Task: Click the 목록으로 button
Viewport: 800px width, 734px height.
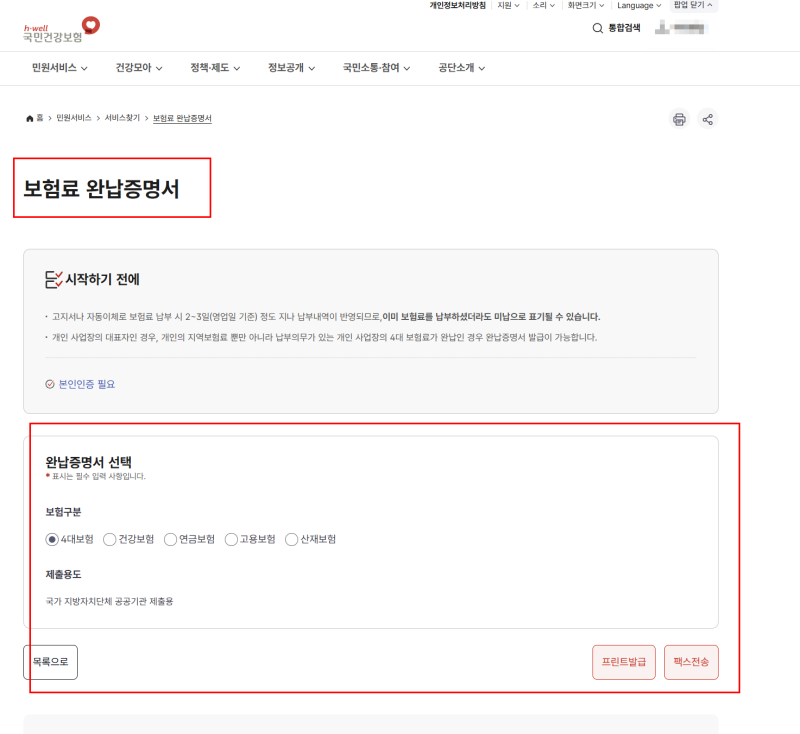Action: click(51, 662)
